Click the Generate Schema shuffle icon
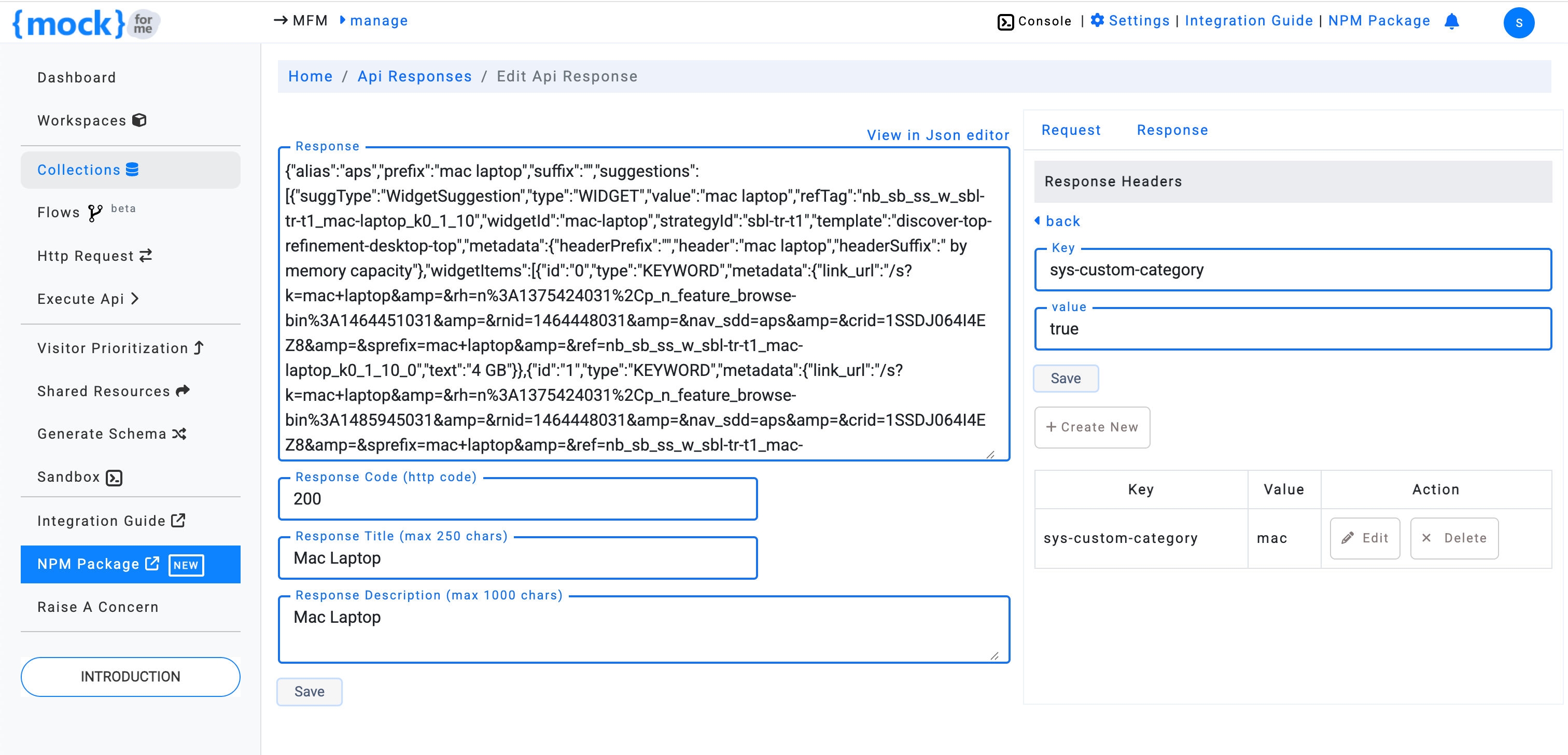Viewport: 1568px width, 755px height. (x=179, y=434)
